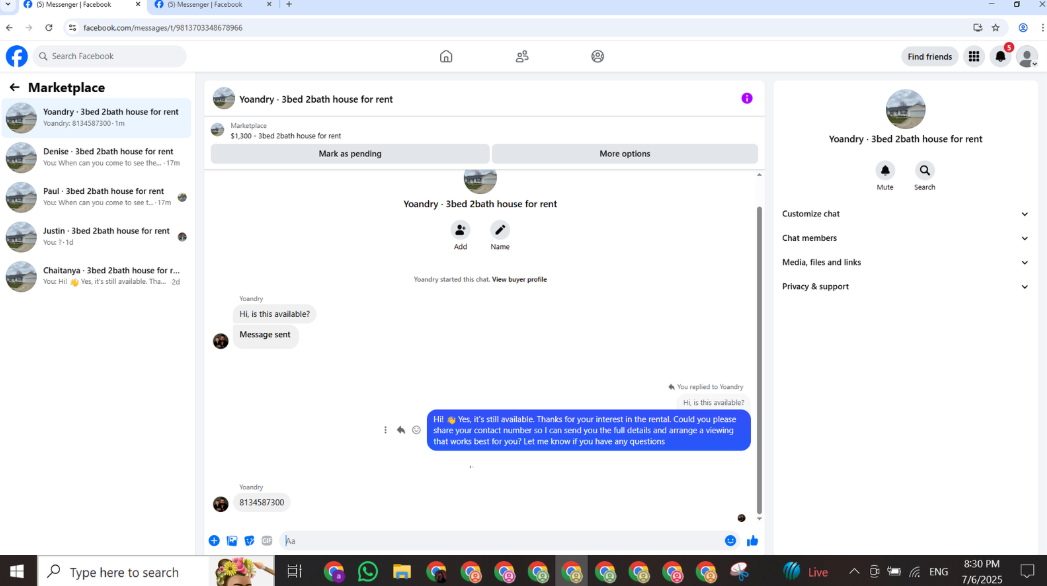The image size is (1047, 586).
Task: Choose a sticker icon
Action: (249, 541)
